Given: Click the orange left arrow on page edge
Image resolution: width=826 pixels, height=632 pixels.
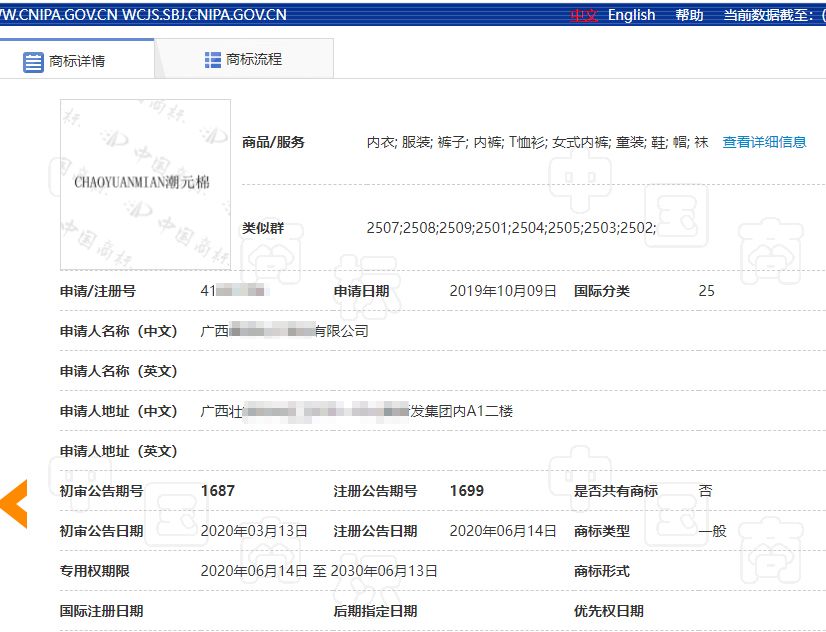Looking at the screenshot, I should pos(12,503).
